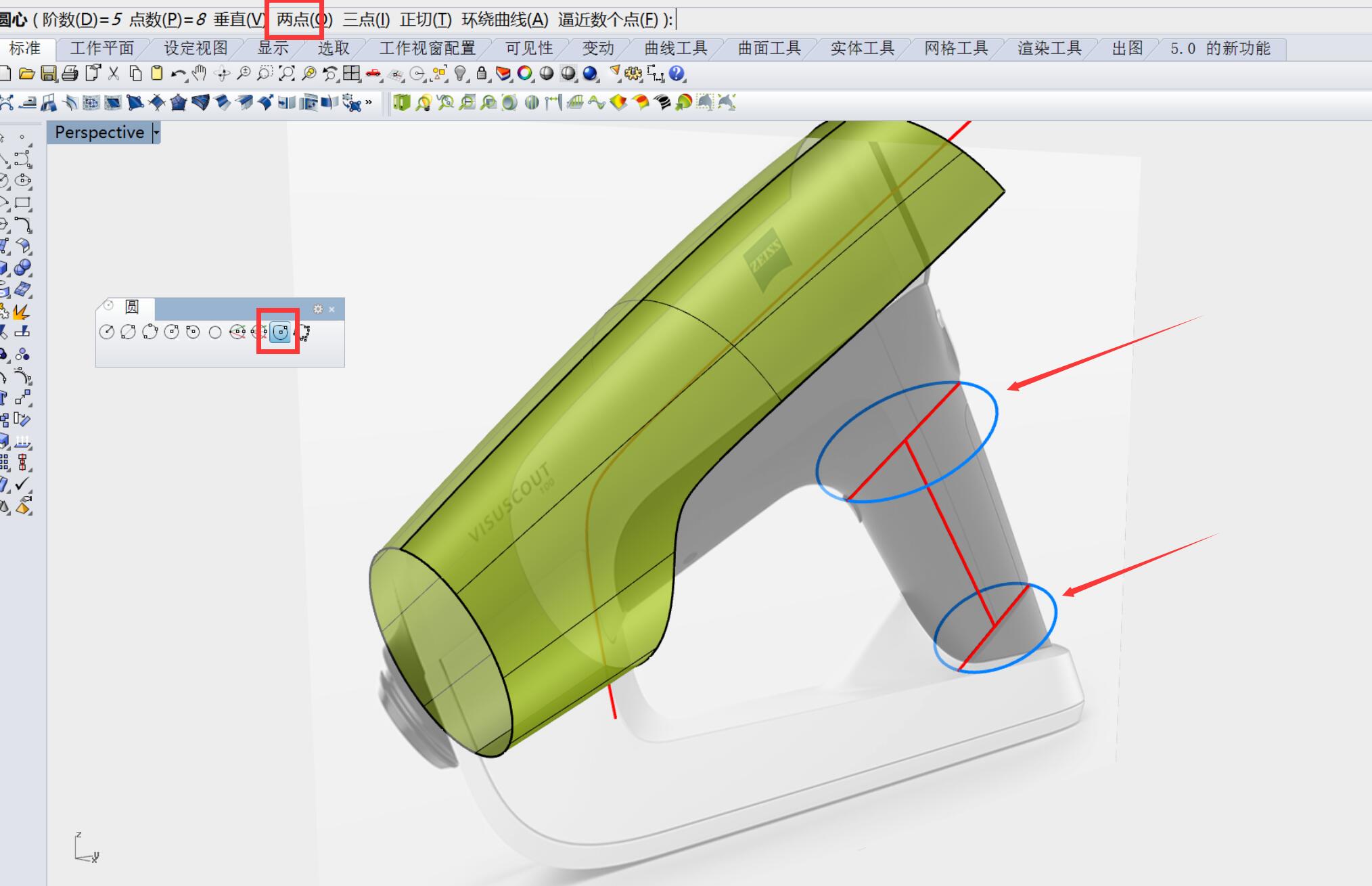Image resolution: width=1372 pixels, height=886 pixels.
Task: Open the Perspective viewport dropdown arrow
Action: tap(156, 133)
